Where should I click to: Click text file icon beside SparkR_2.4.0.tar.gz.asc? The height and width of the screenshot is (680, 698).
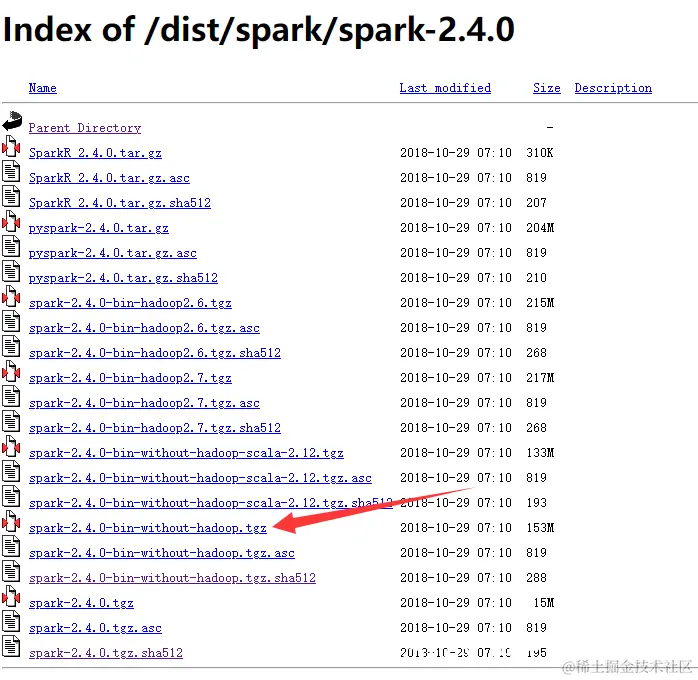click(11, 171)
